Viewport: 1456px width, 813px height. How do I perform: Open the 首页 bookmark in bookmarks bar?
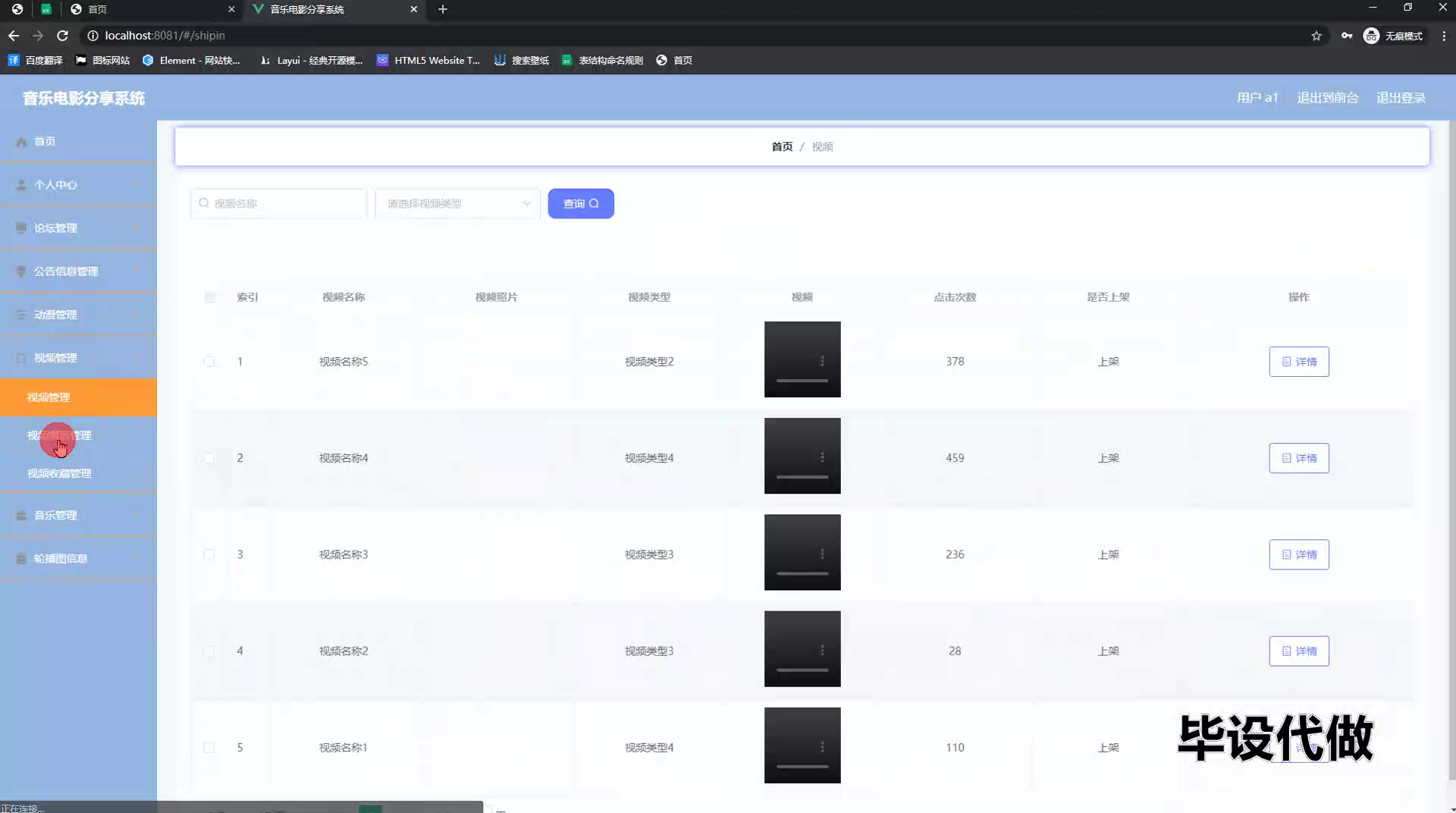(x=674, y=60)
